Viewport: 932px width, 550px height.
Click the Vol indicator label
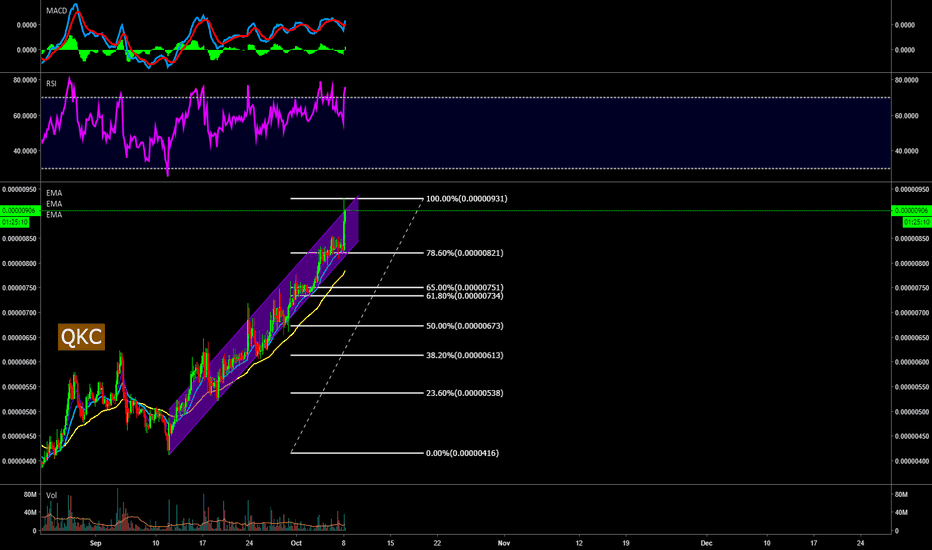click(52, 495)
